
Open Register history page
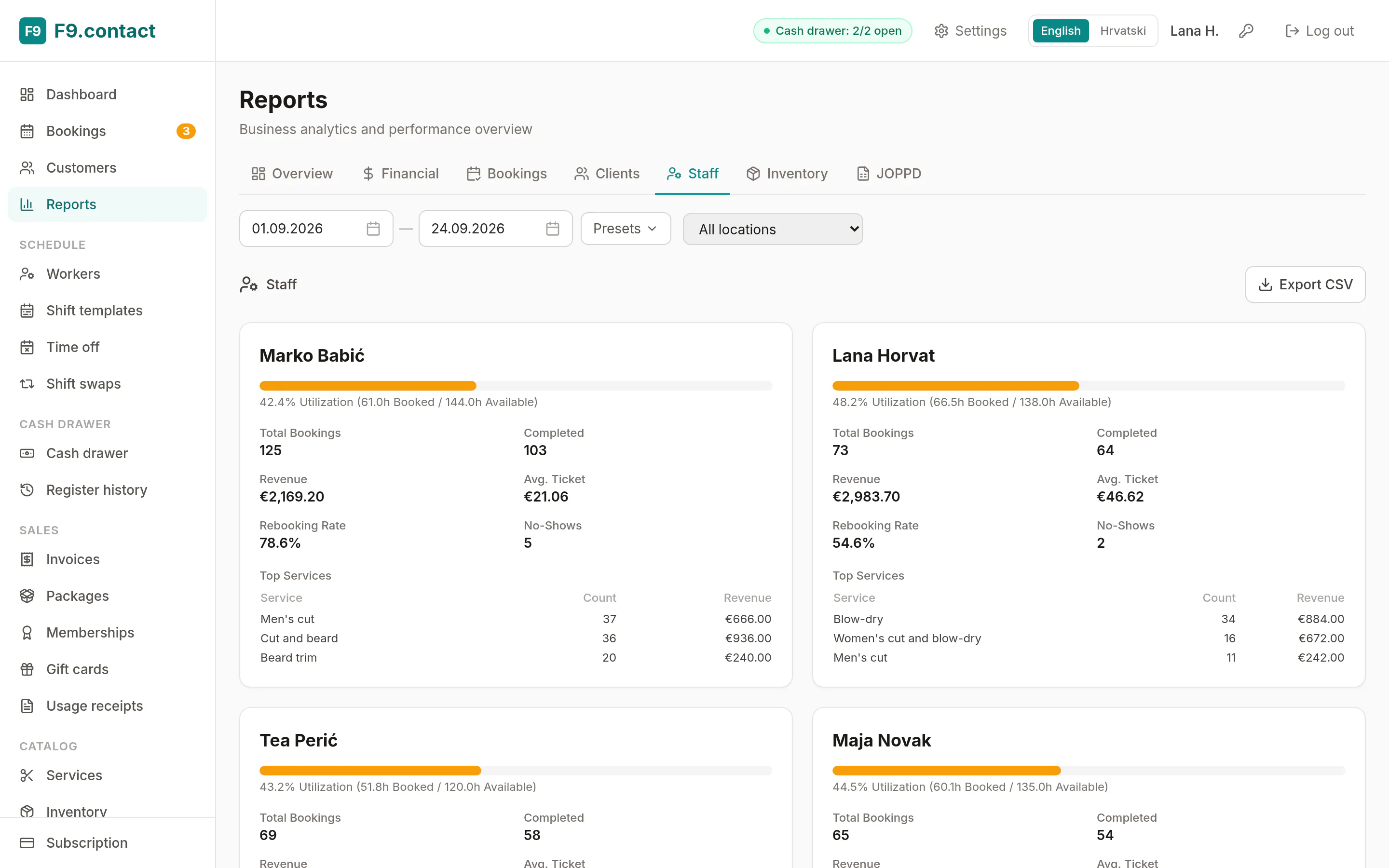108,489
